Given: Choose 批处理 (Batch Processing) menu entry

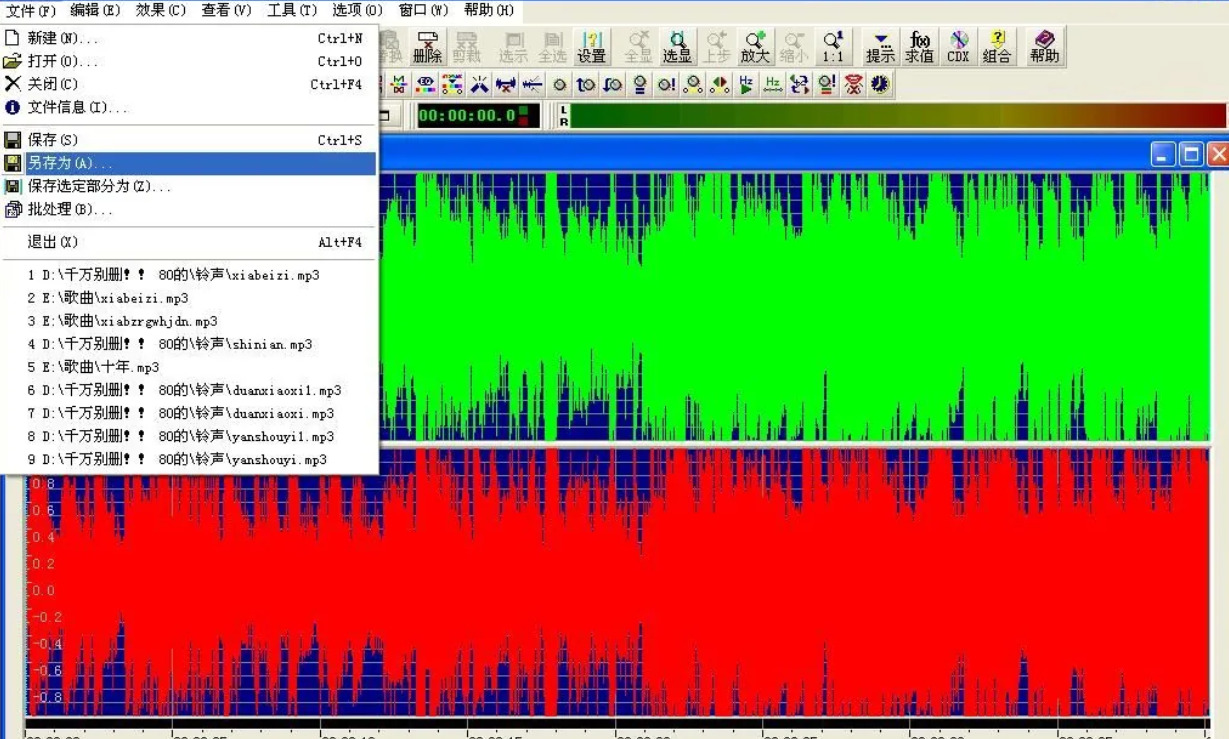Looking at the screenshot, I should tap(70, 210).
